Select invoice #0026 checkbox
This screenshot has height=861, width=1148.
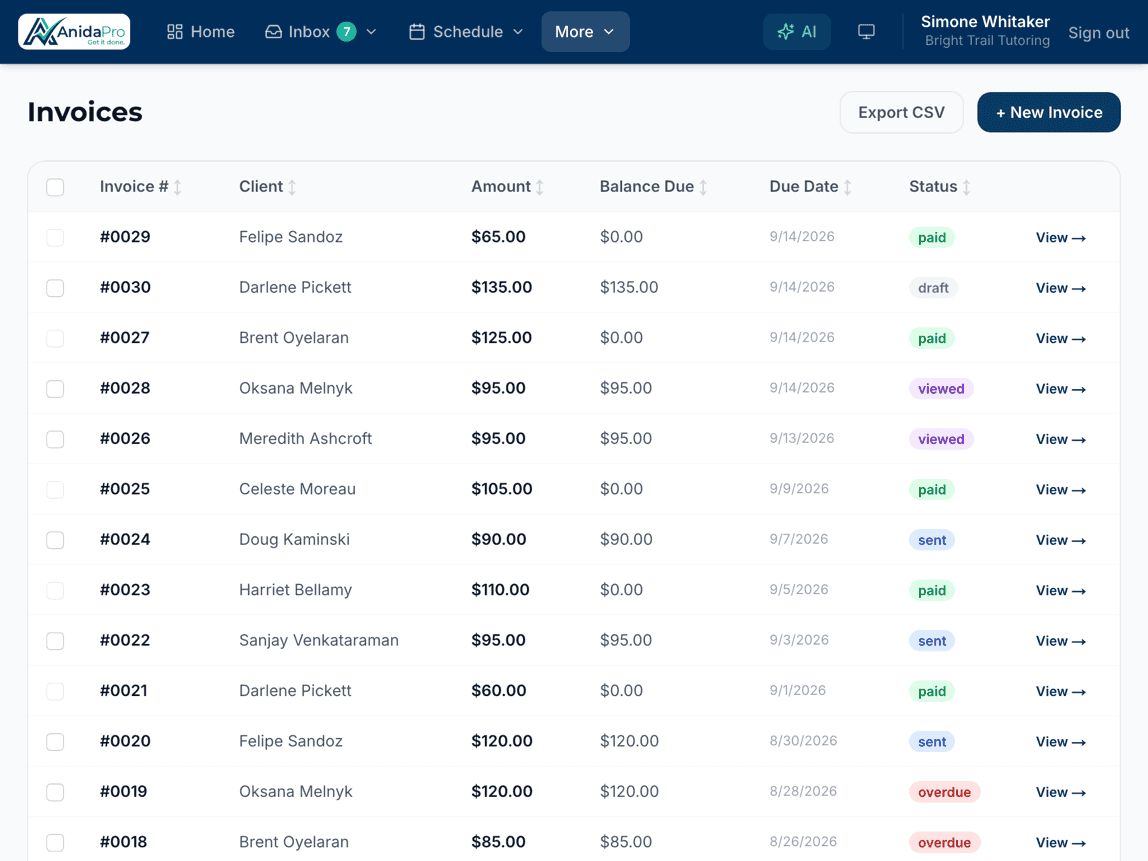(55, 439)
